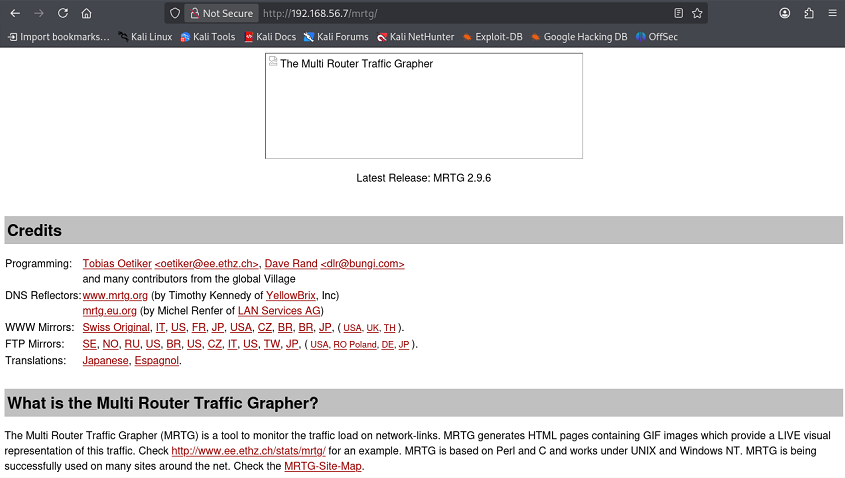
Task: Open the extensions puzzle icon
Action: (809, 13)
